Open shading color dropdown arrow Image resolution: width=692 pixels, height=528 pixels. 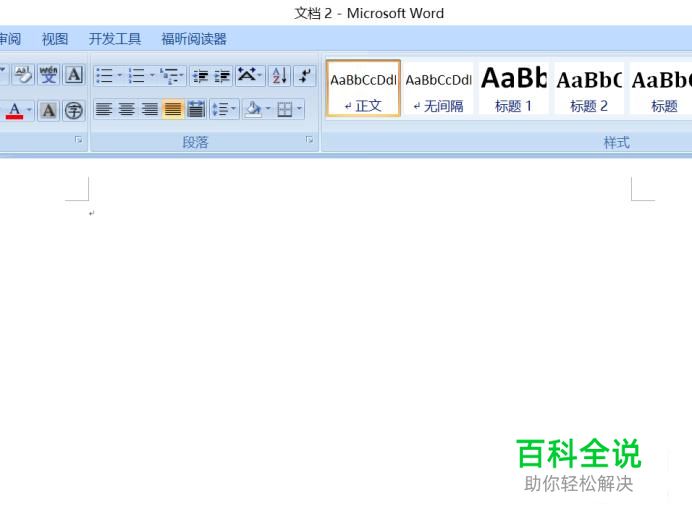[268, 109]
